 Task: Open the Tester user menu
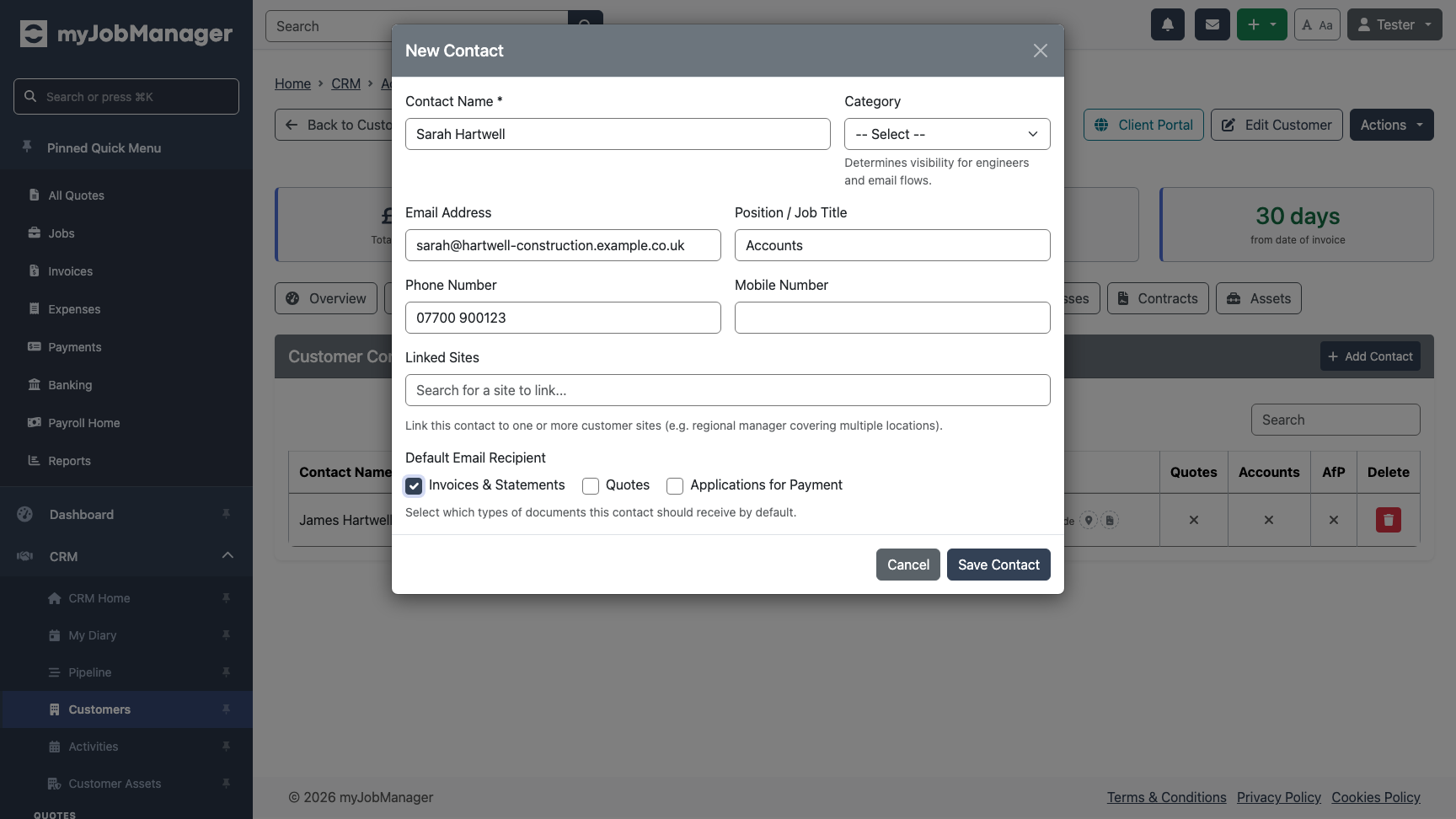coord(1394,24)
